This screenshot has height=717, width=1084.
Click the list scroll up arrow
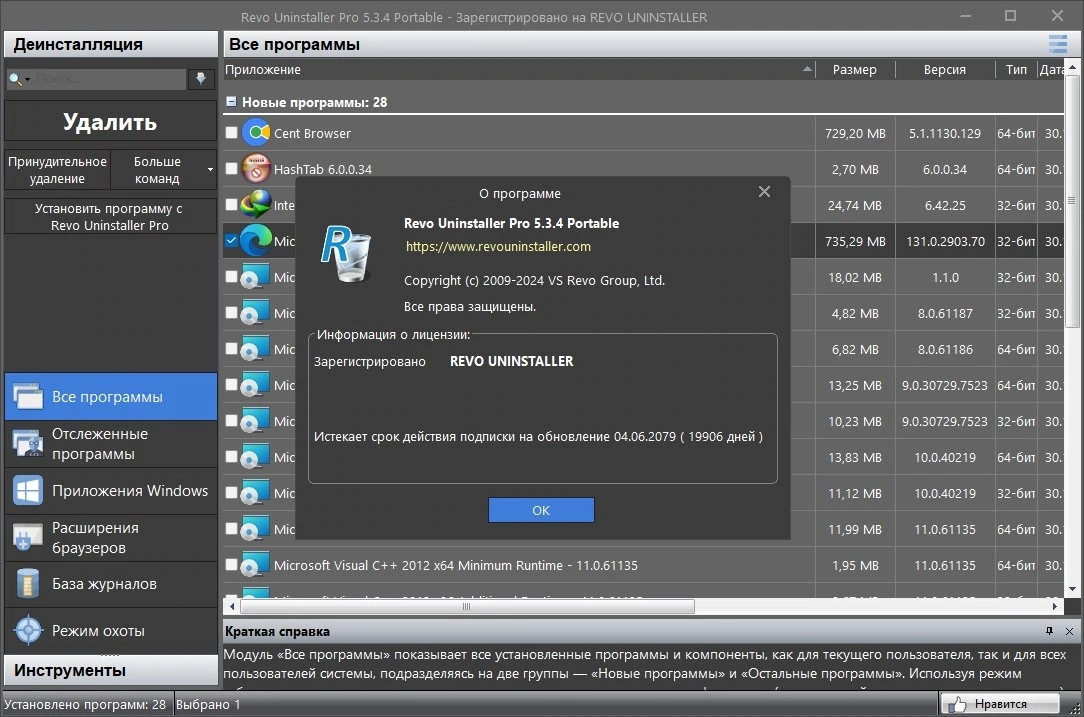(1072, 68)
